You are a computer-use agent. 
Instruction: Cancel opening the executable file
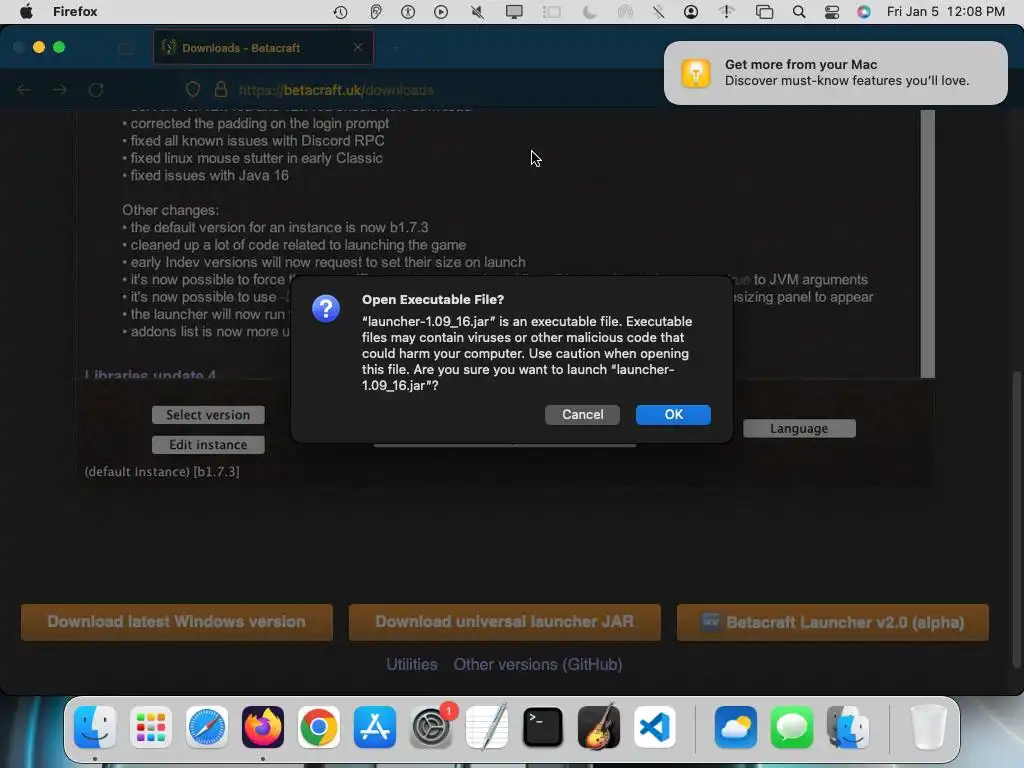coord(582,415)
